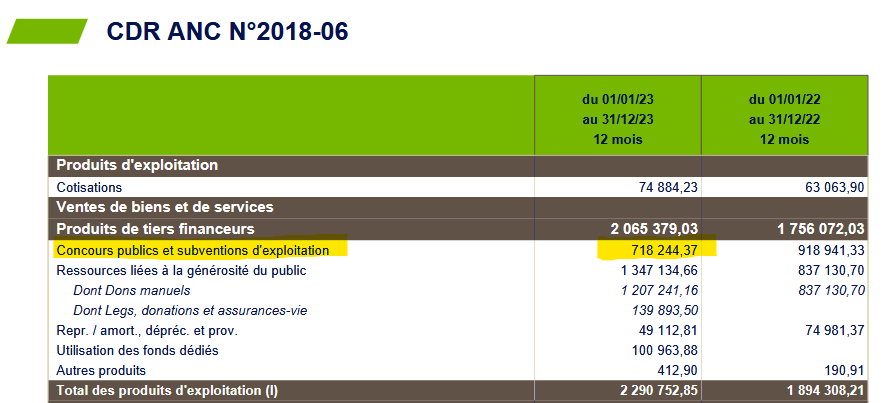Select the Ventes de biens et de services heading
The height and width of the screenshot is (403, 886).
pyautogui.click(x=164, y=207)
